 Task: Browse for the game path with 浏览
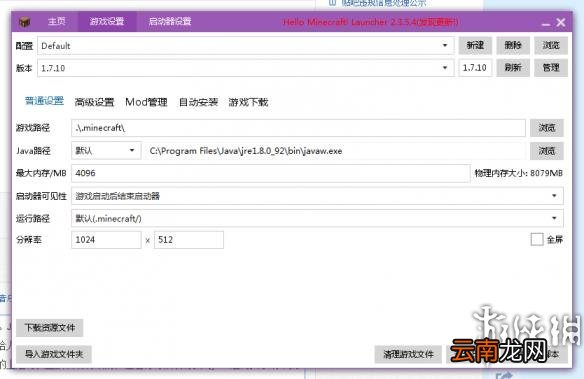click(547, 128)
